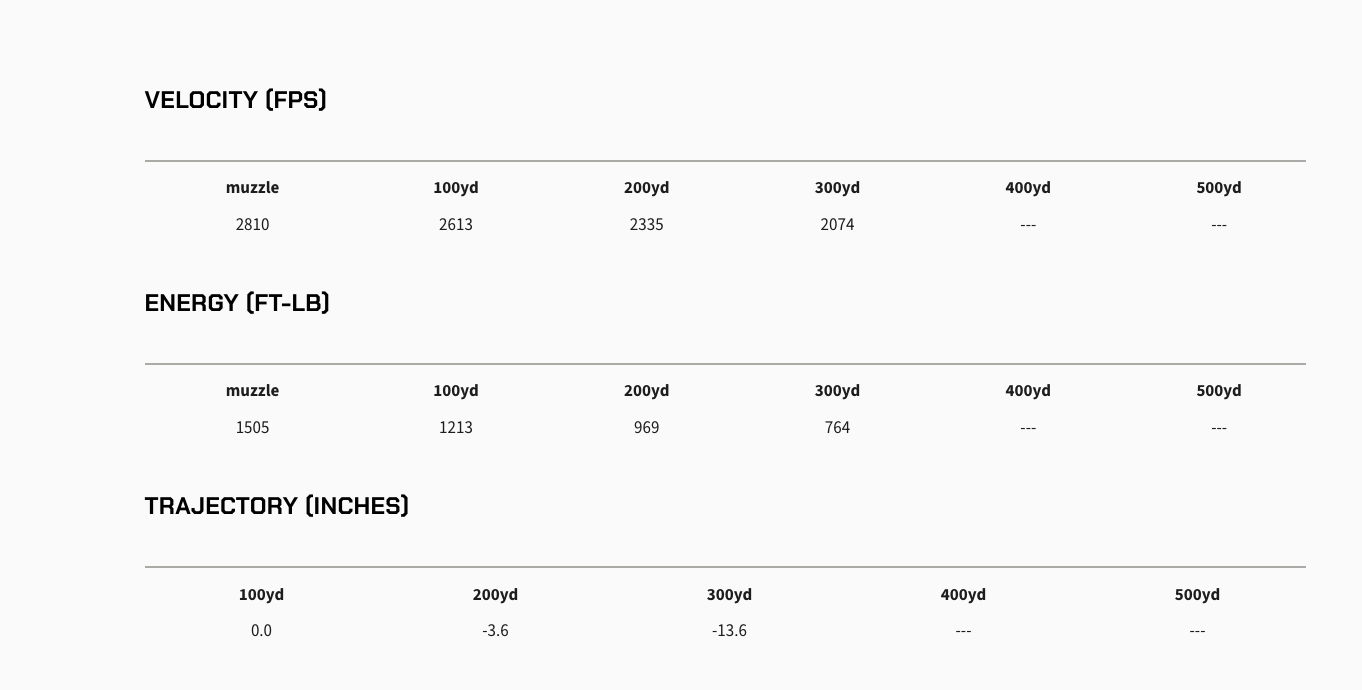Click the 500yd column header under Trajectory
Screen dimensions: 1362x690
(1197, 595)
